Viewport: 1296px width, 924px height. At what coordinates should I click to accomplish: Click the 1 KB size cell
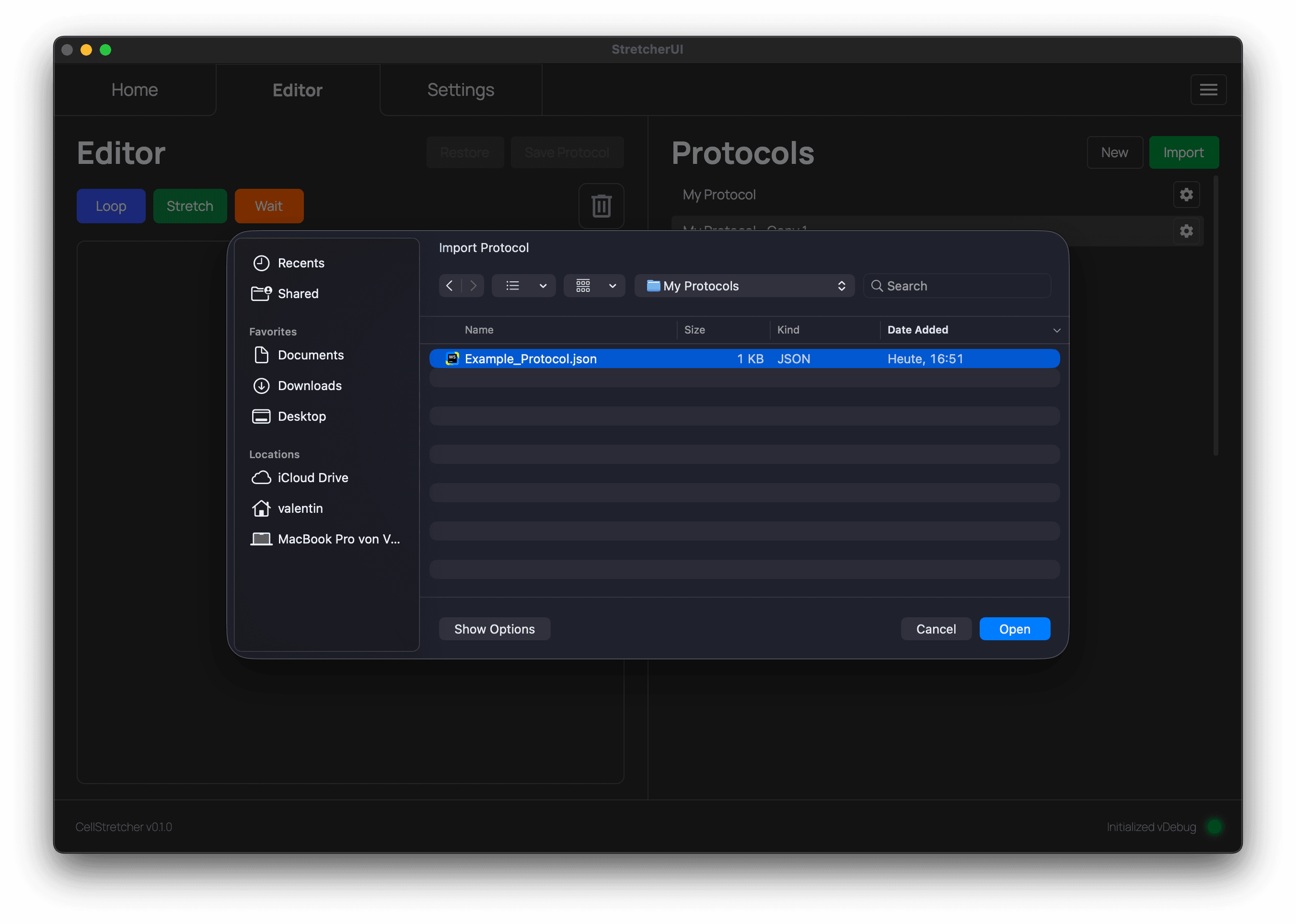(x=750, y=358)
